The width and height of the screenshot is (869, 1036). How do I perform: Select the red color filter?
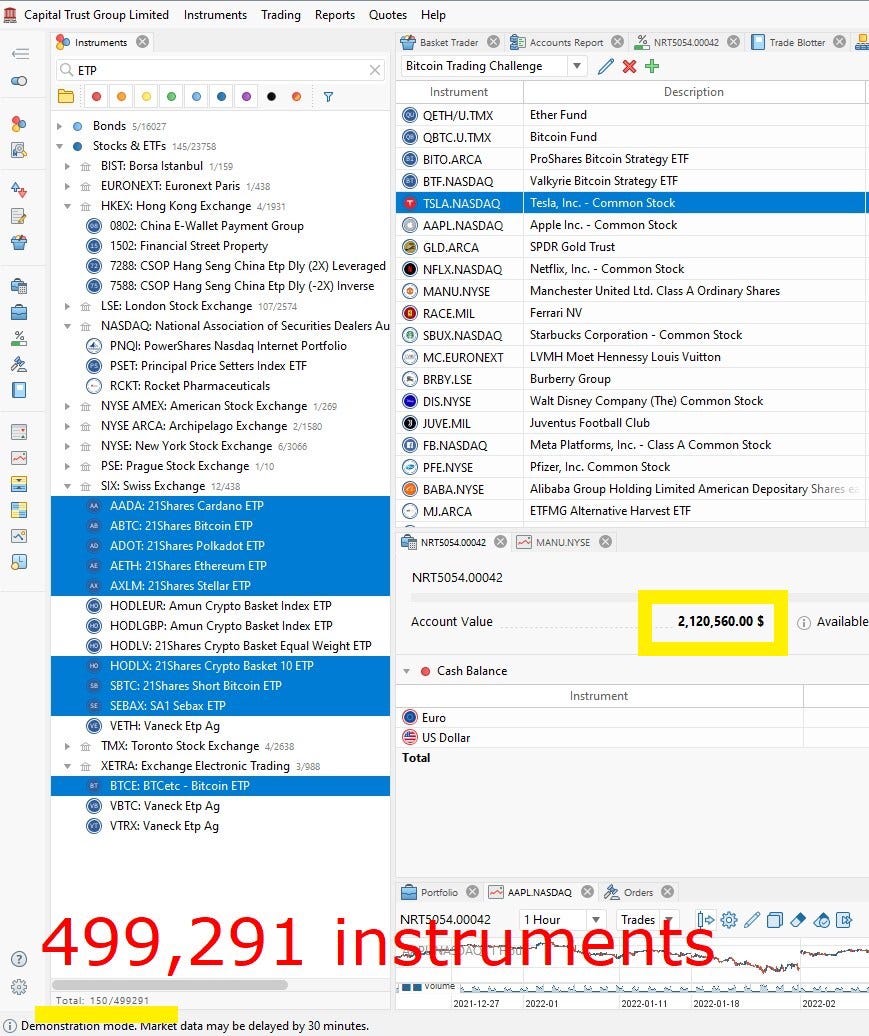[x=96, y=96]
